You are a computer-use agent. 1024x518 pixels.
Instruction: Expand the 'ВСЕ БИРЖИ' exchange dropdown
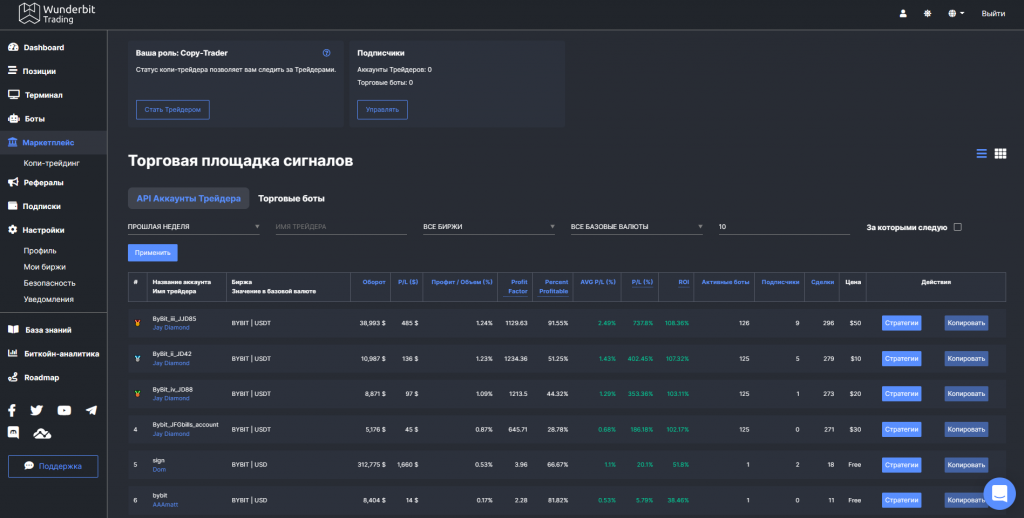pos(488,227)
